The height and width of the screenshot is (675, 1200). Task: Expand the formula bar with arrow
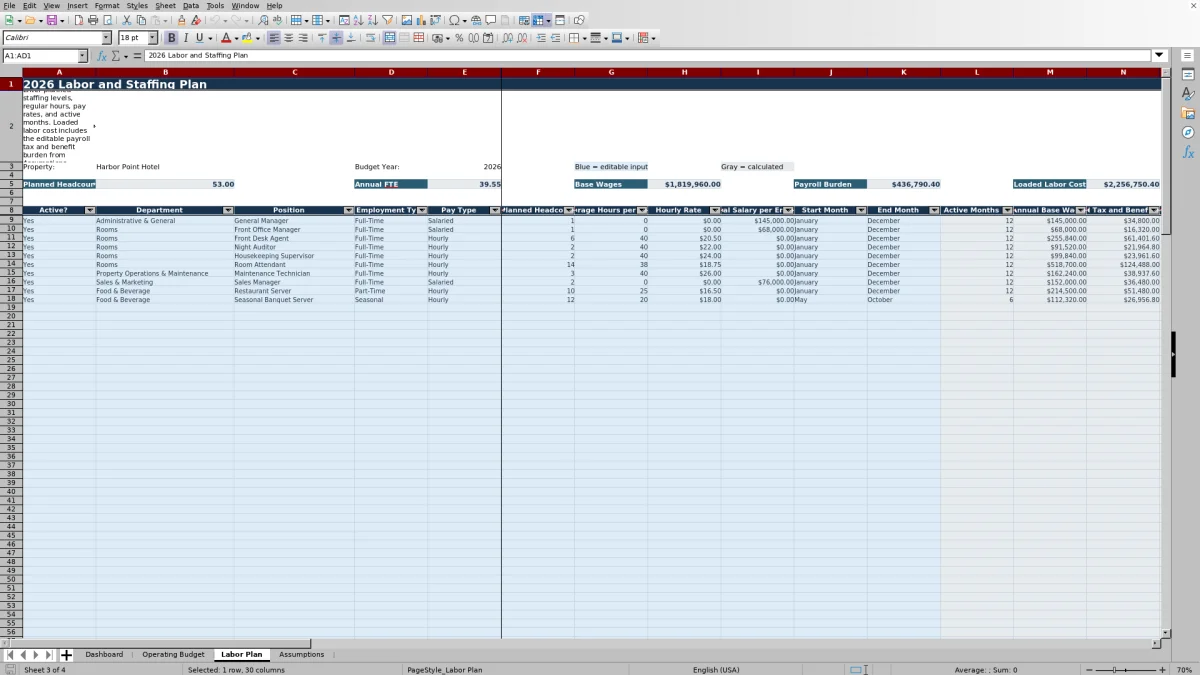pyautogui.click(x=1160, y=56)
